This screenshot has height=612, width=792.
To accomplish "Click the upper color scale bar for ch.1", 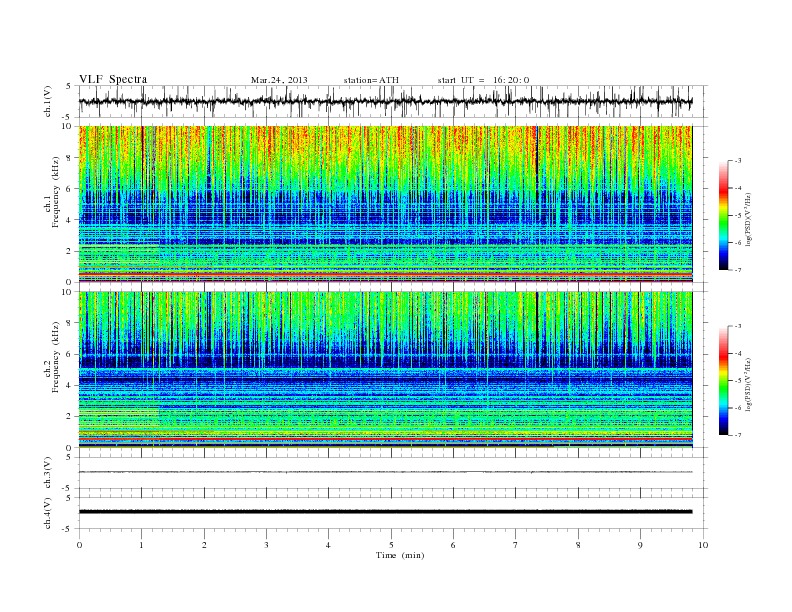I will click(x=723, y=215).
